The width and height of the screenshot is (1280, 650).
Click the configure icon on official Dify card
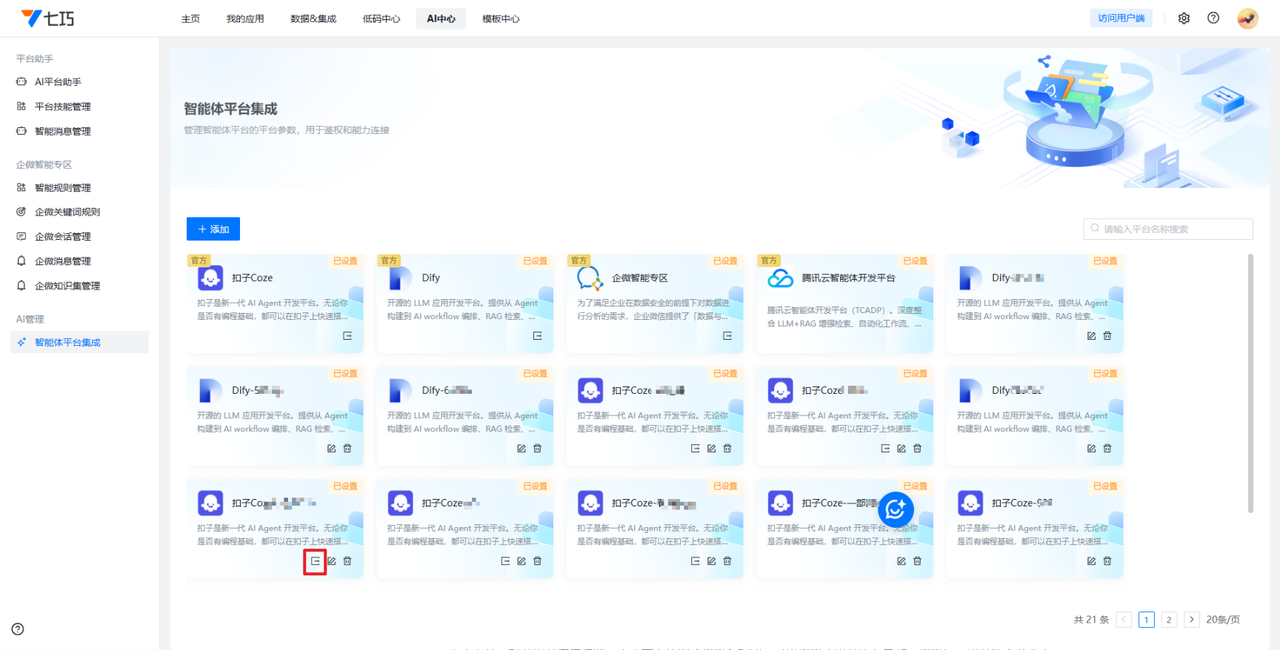(537, 336)
